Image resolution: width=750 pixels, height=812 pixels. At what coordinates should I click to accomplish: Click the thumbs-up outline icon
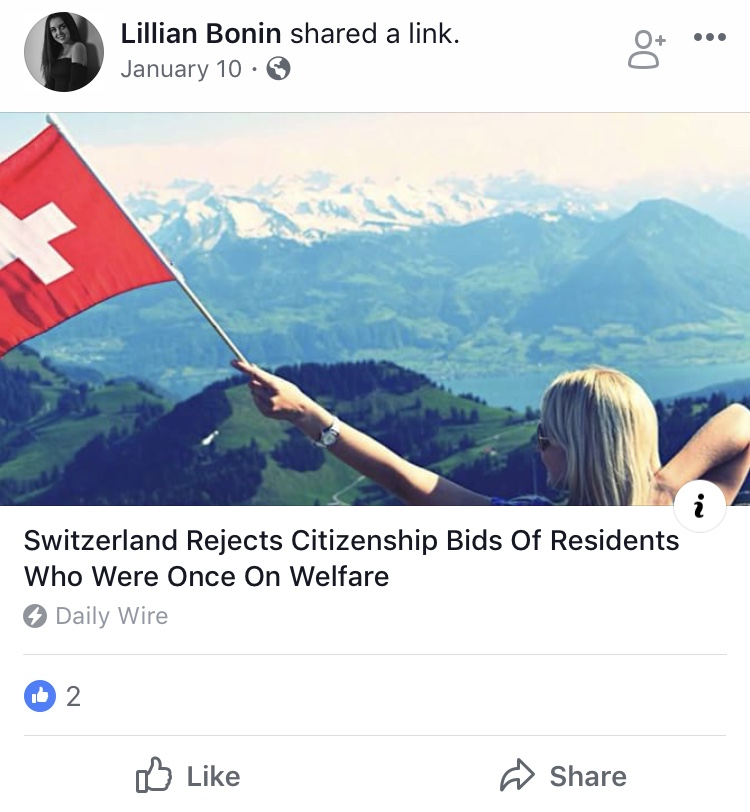pos(153,775)
